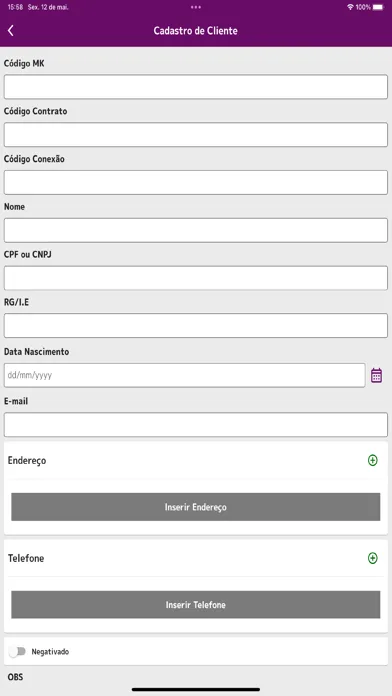The height and width of the screenshot is (696, 392).
Task: Add address with green plus icon
Action: (373, 460)
